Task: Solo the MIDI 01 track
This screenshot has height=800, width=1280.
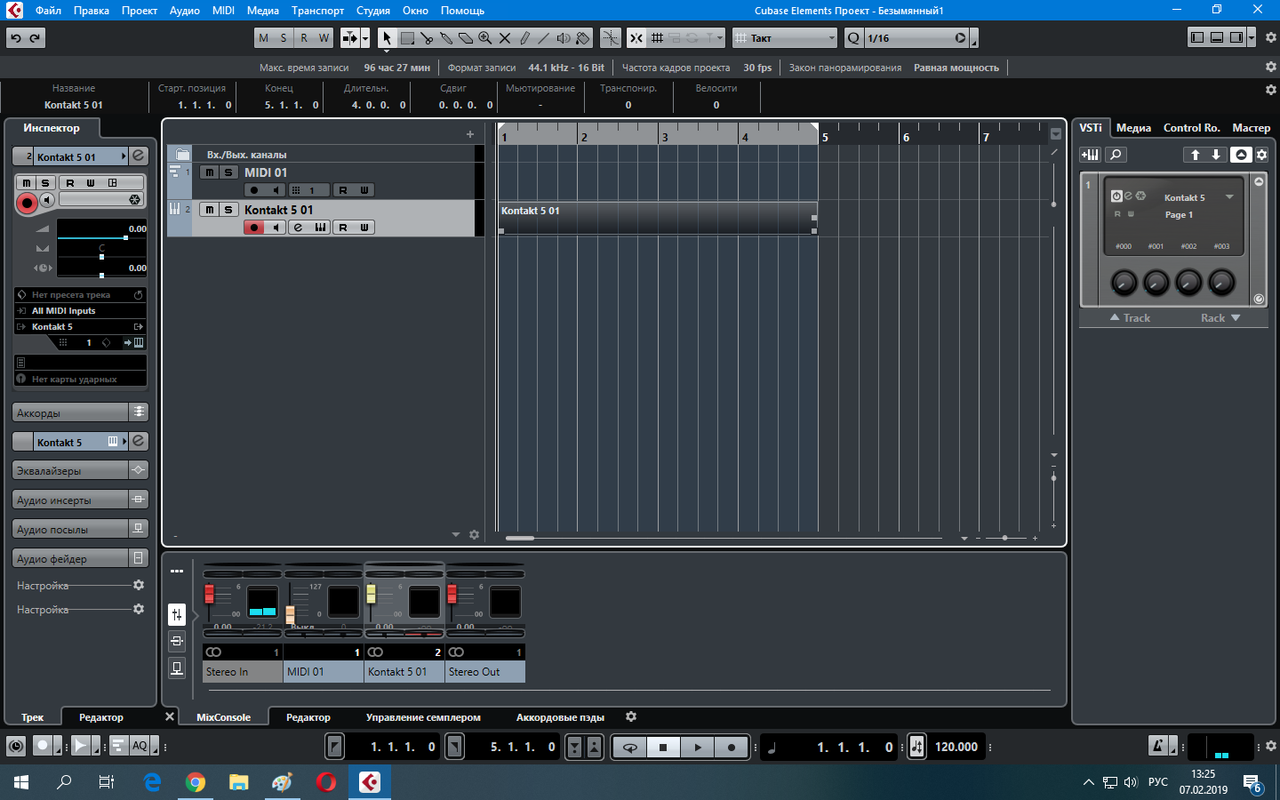Action: (228, 172)
